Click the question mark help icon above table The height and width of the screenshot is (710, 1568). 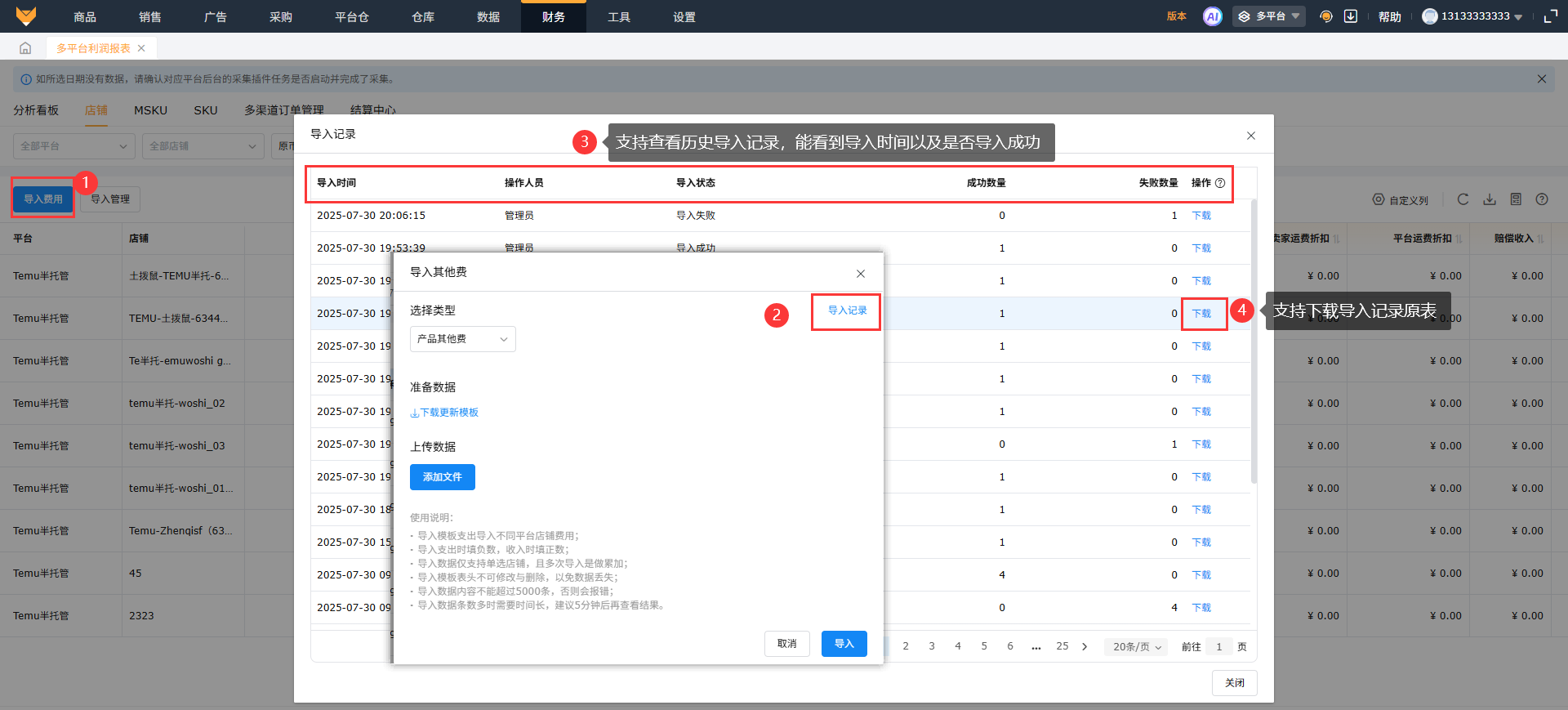point(1542,199)
